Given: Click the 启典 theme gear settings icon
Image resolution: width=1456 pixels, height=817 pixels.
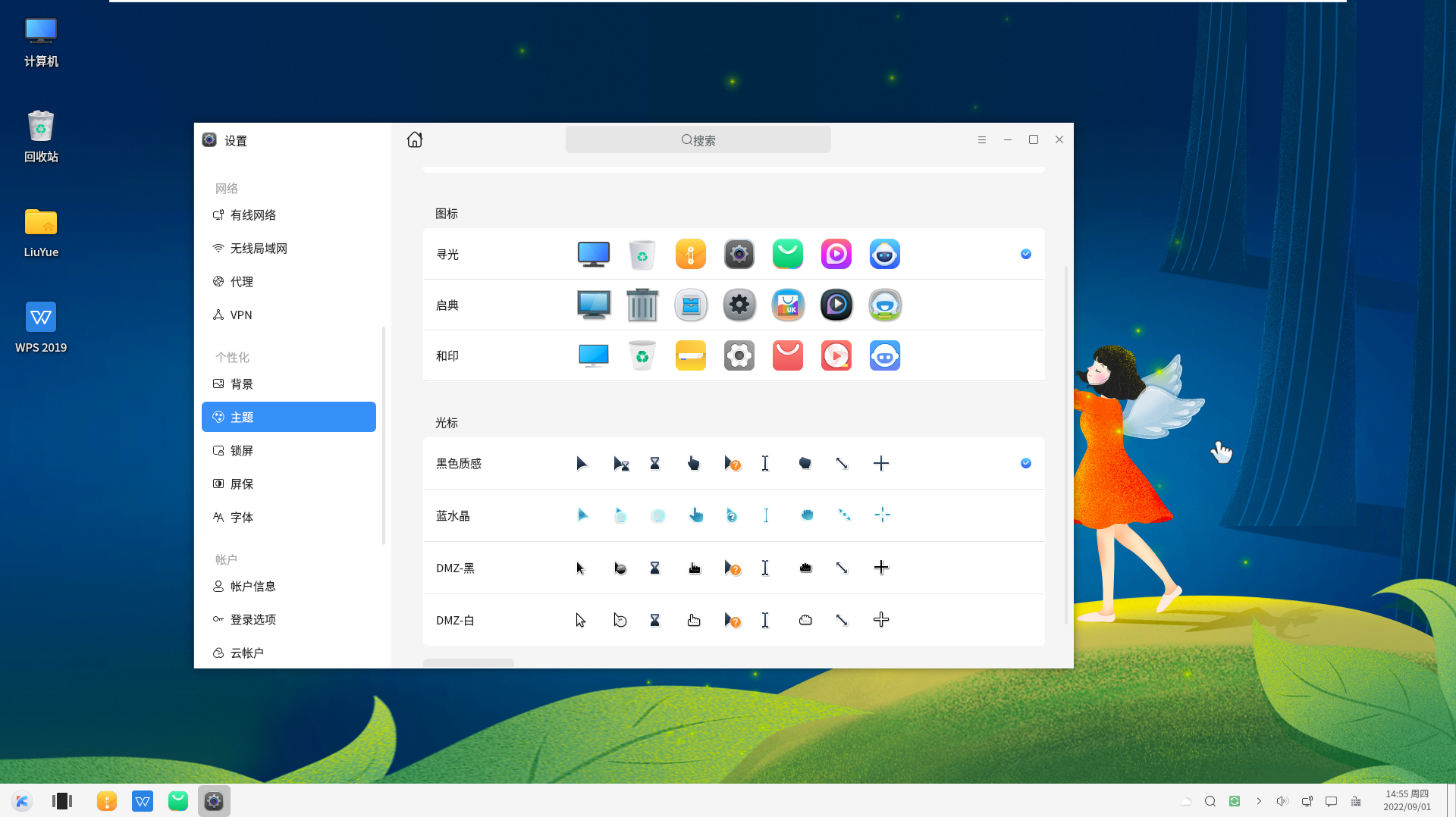Looking at the screenshot, I should coord(739,305).
